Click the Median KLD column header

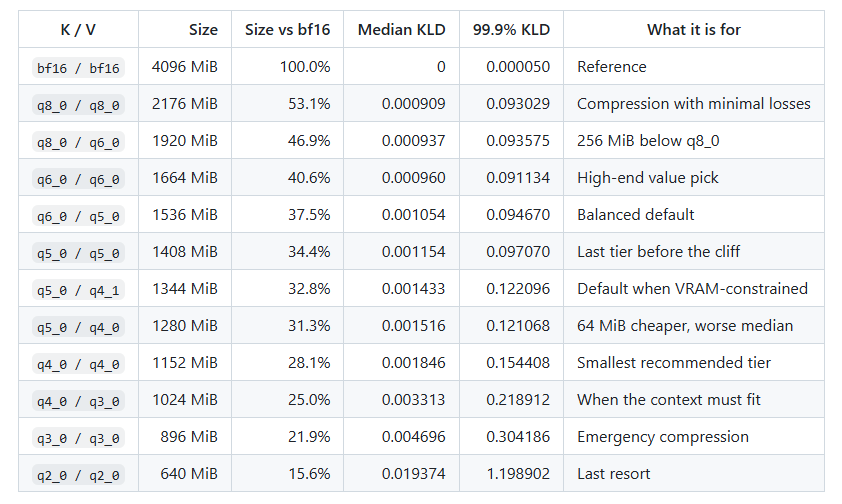click(401, 30)
